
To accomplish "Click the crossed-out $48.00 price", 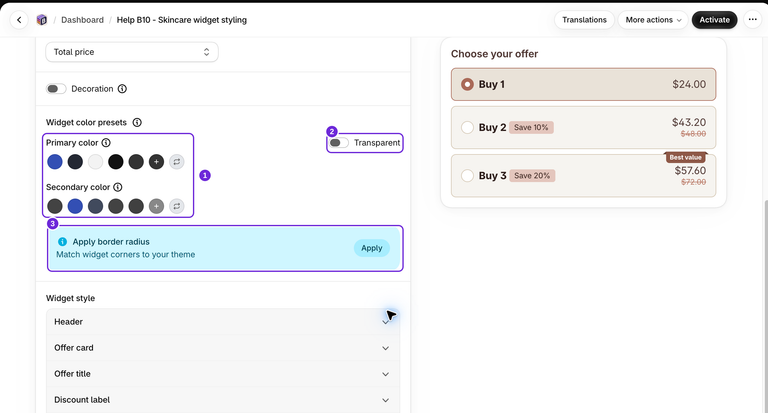I will [x=693, y=134].
